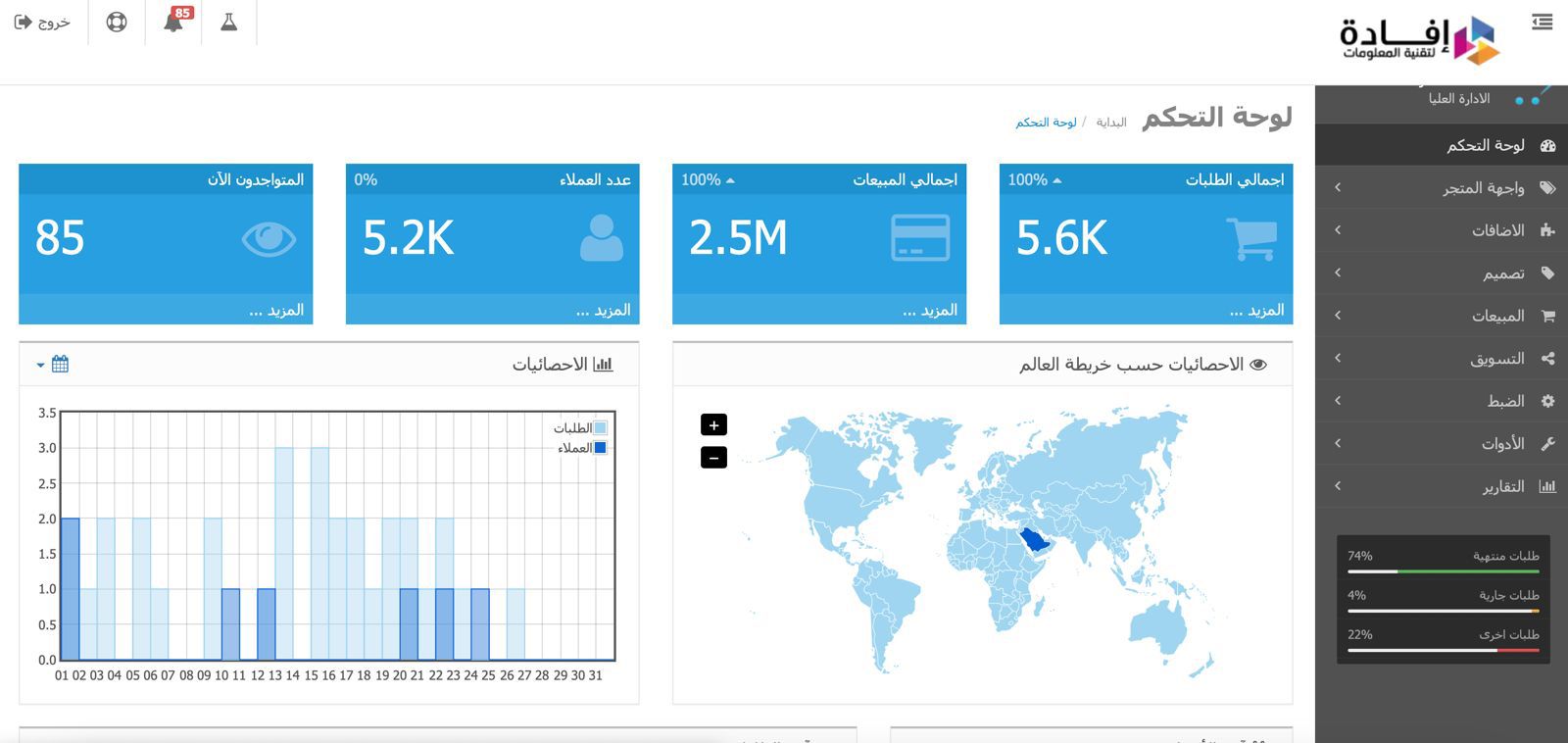The width and height of the screenshot is (1568, 743).
Task: Click the shopping cart icon in orders card
Action: (x=1251, y=238)
